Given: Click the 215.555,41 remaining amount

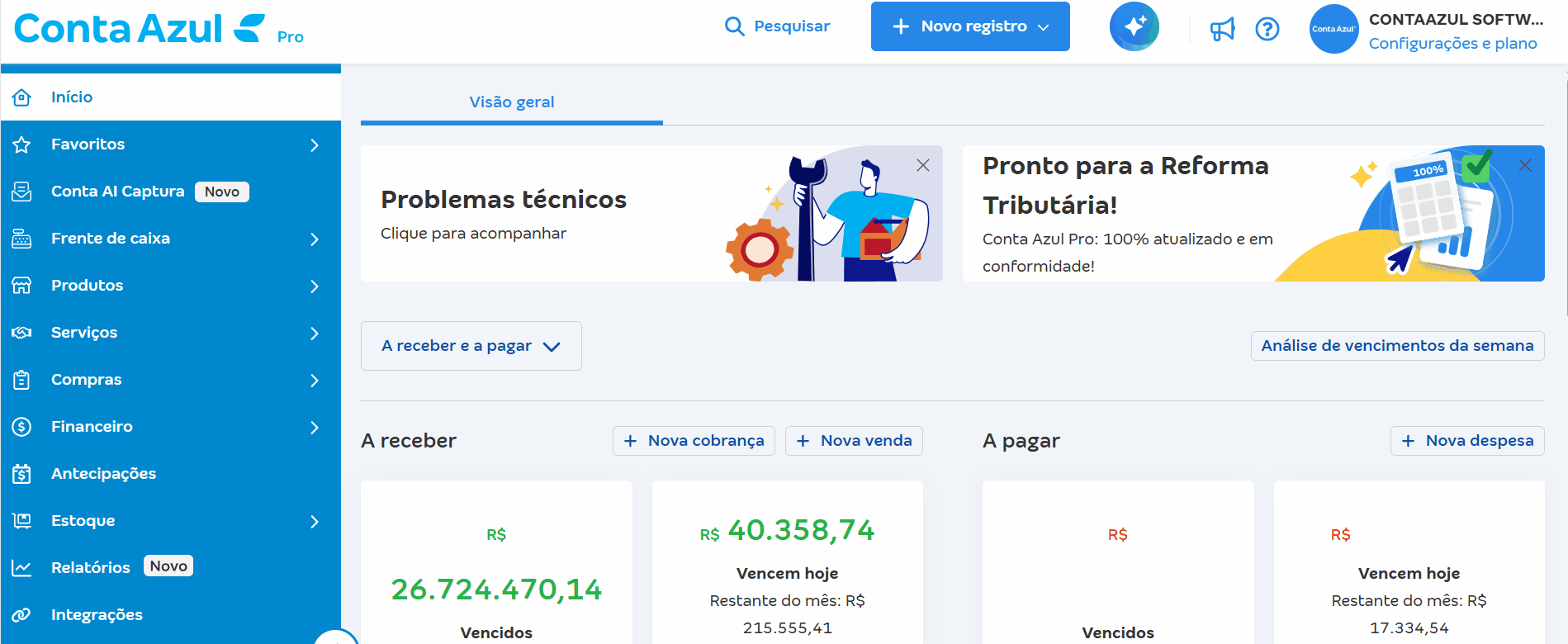Looking at the screenshot, I should (788, 628).
